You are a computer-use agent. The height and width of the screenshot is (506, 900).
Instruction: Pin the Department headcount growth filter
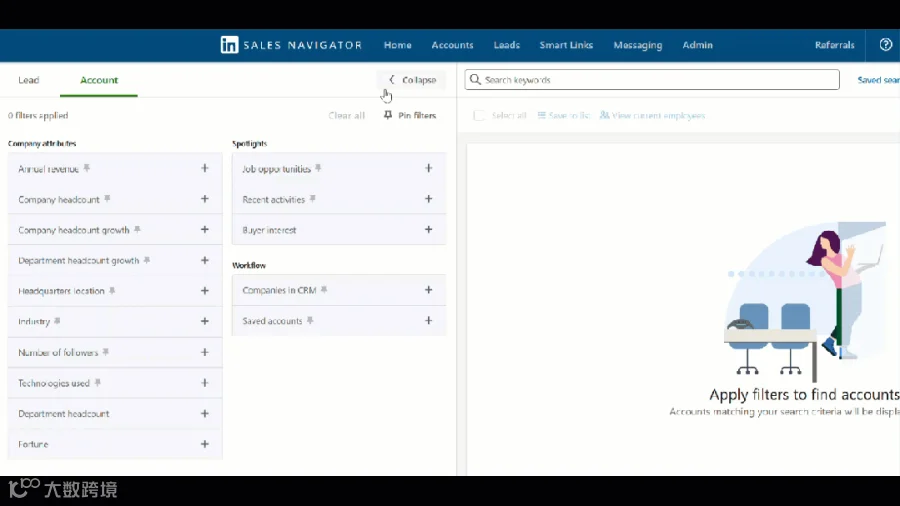tap(147, 260)
